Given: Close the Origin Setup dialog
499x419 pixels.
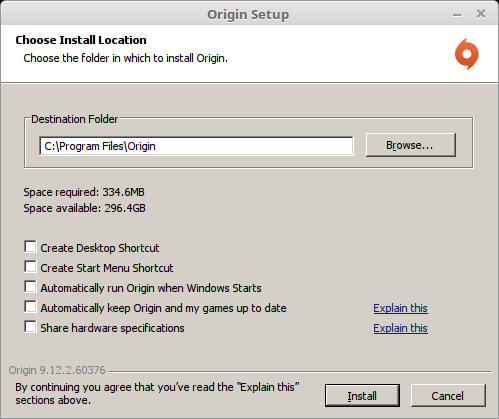Looking at the screenshot, I should coord(481,14).
